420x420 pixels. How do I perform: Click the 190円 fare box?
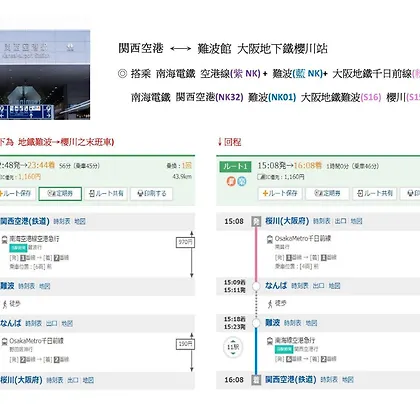[185, 344]
